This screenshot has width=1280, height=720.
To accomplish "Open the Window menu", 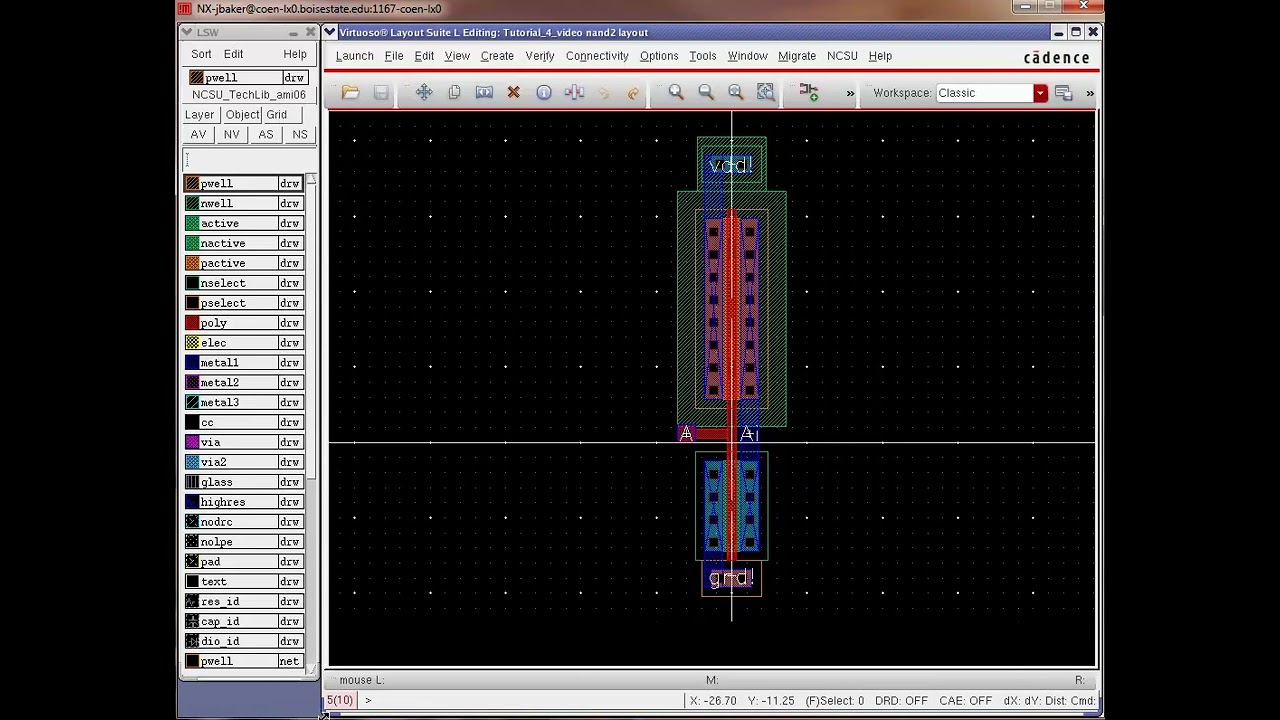I will (x=747, y=56).
